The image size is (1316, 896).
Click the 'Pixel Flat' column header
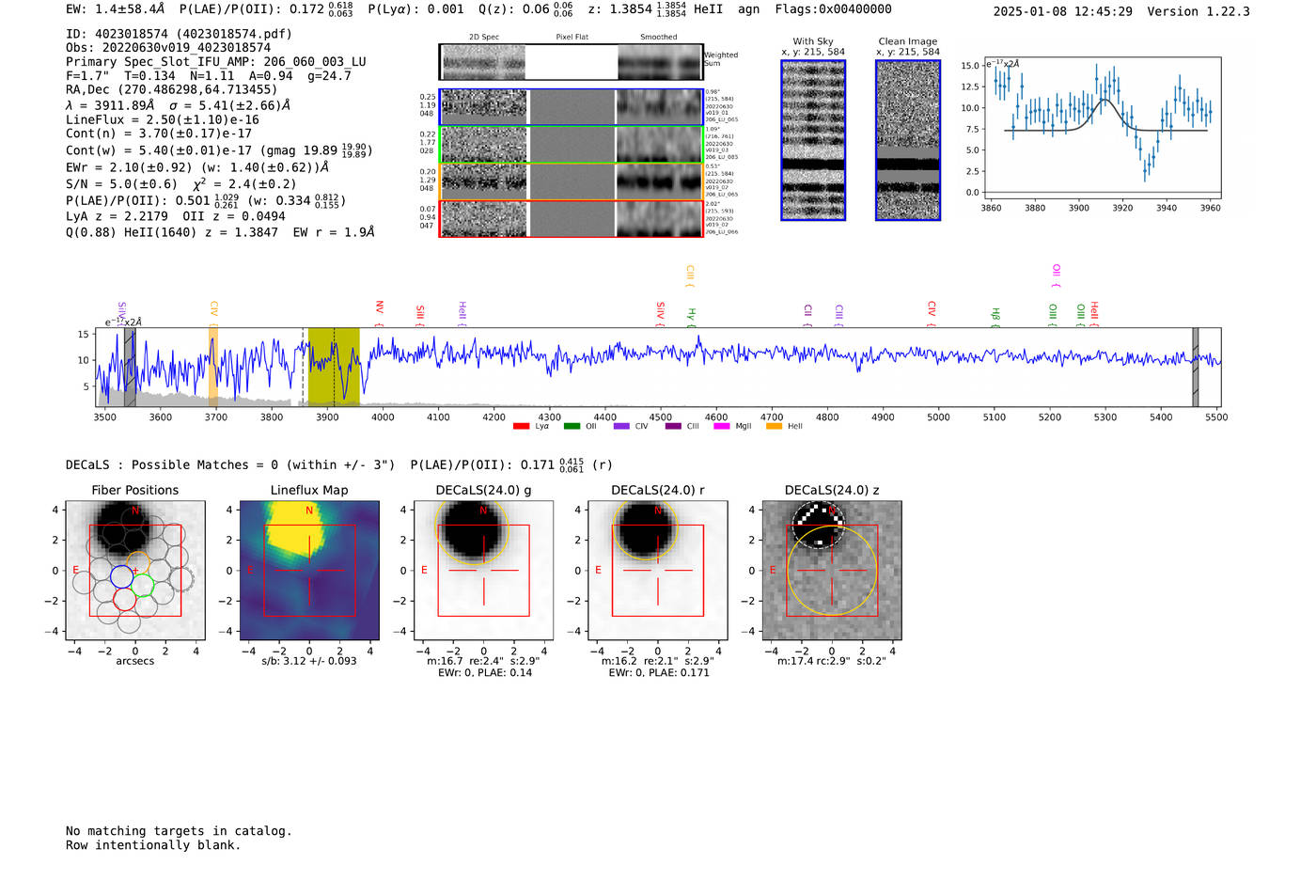[572, 37]
